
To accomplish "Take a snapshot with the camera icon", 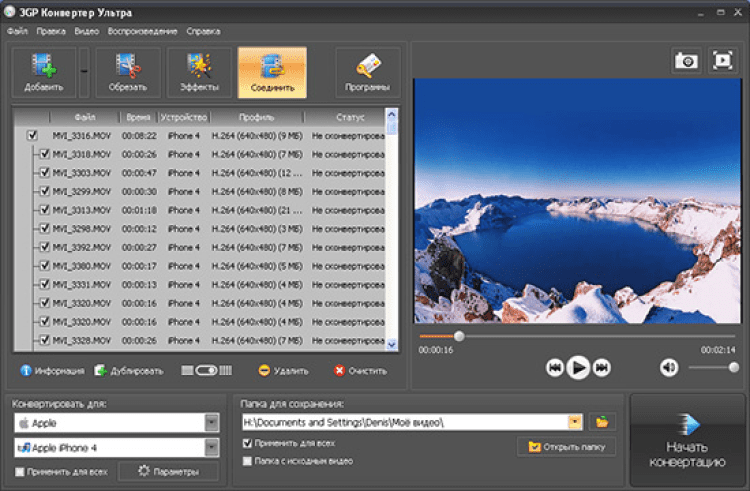I will coord(686,61).
